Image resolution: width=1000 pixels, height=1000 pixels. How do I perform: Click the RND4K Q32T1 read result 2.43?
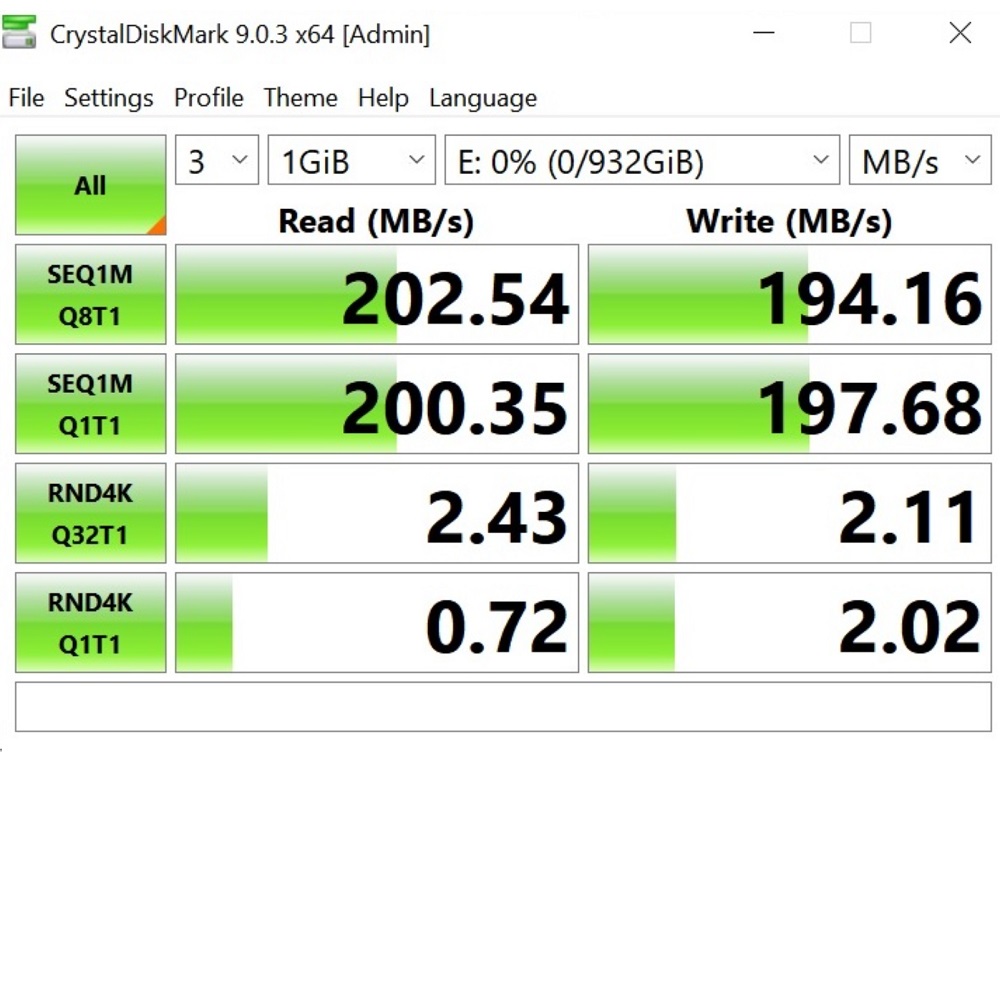[x=377, y=513]
